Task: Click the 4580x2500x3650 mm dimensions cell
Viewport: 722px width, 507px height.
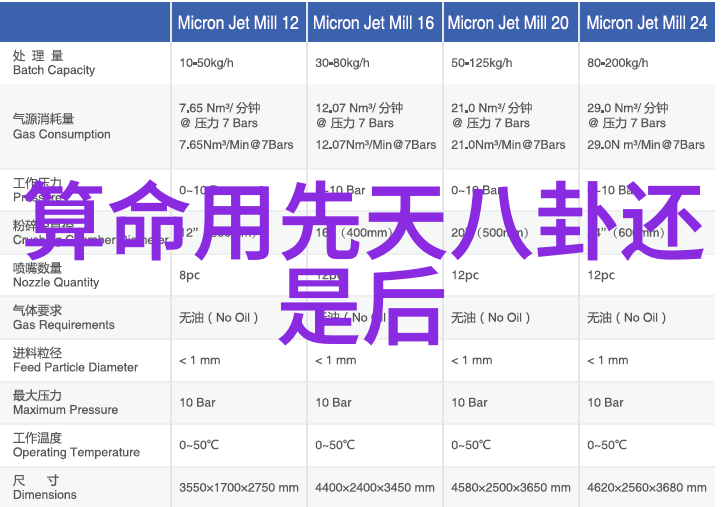Action: (x=511, y=487)
